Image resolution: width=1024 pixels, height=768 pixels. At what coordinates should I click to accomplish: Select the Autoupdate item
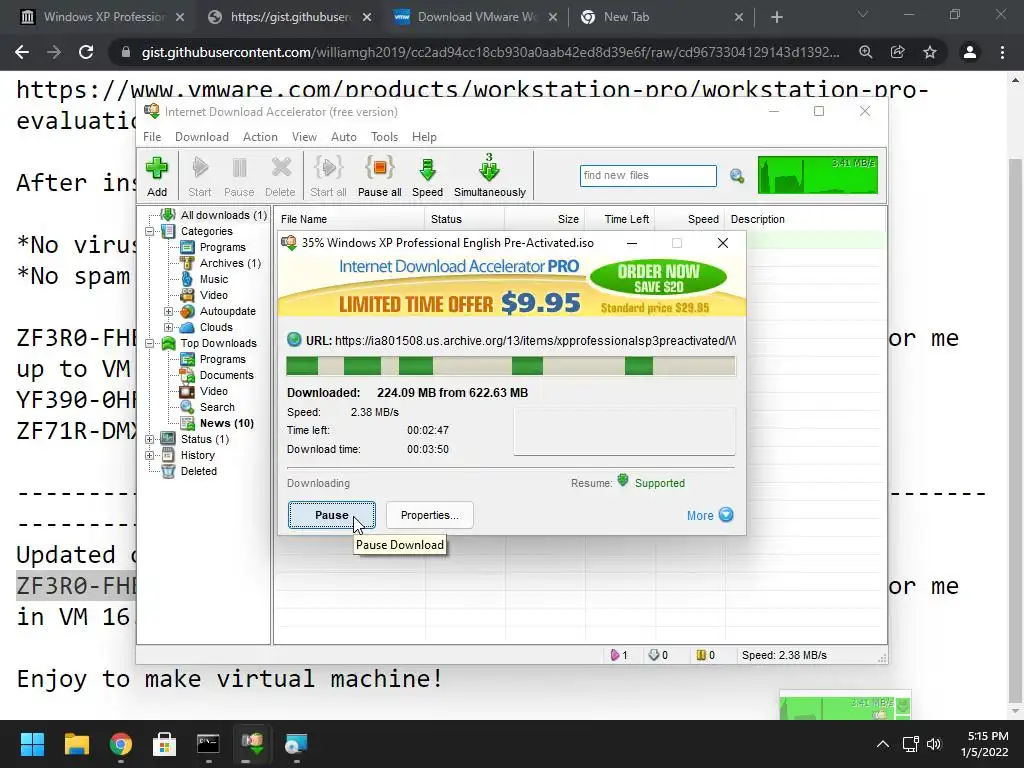(x=227, y=312)
